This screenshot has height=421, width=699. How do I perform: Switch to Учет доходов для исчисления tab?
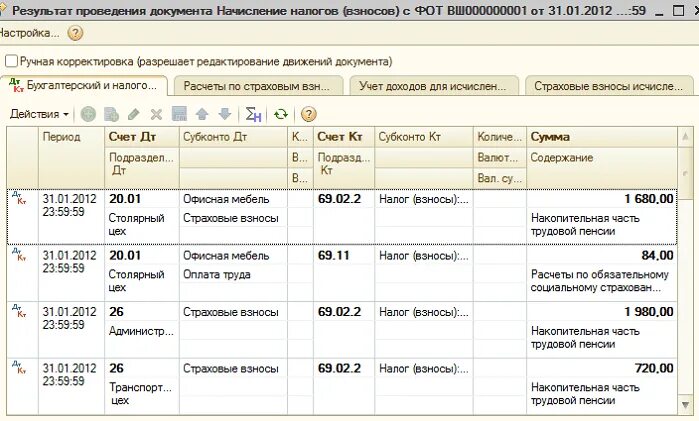[433, 86]
